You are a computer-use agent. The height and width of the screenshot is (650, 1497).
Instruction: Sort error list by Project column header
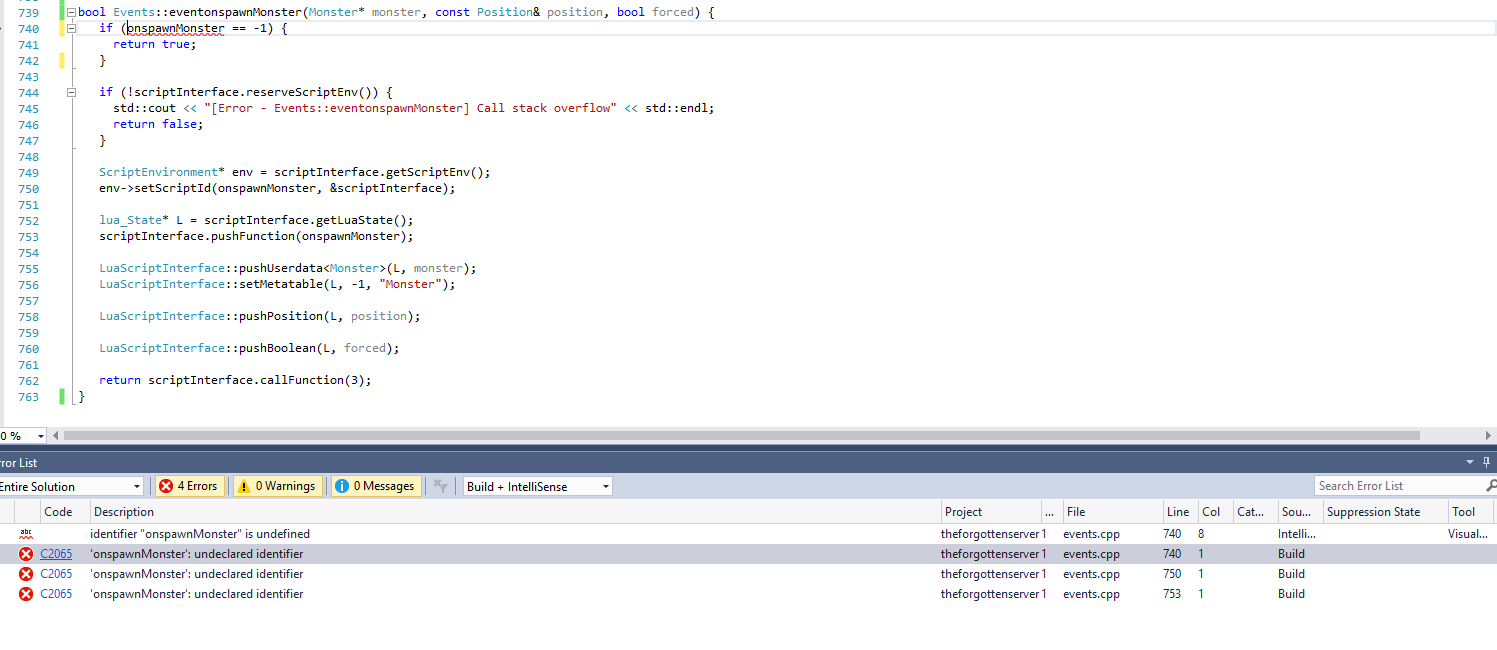click(x=989, y=512)
